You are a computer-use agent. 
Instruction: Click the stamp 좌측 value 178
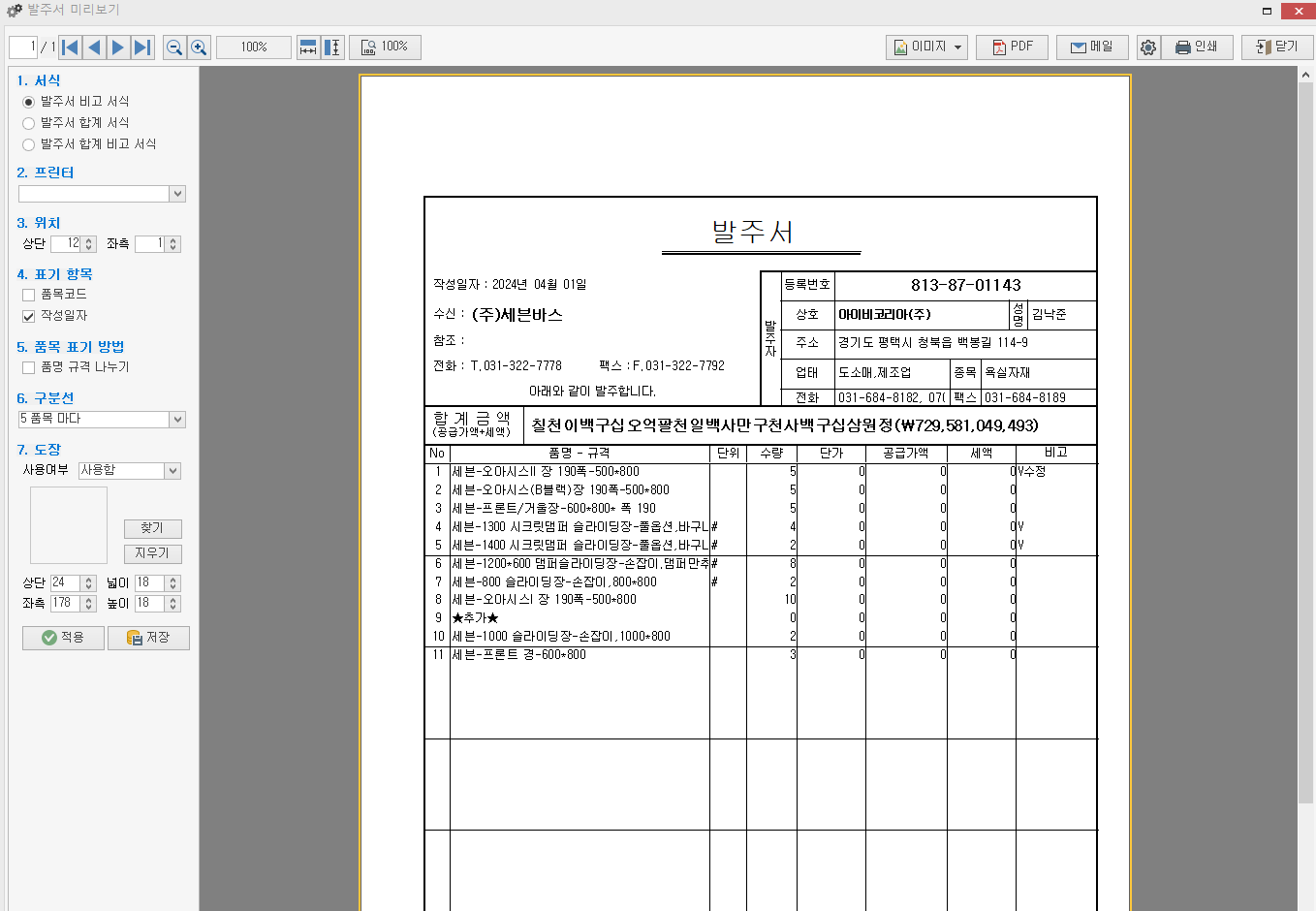tap(67, 603)
